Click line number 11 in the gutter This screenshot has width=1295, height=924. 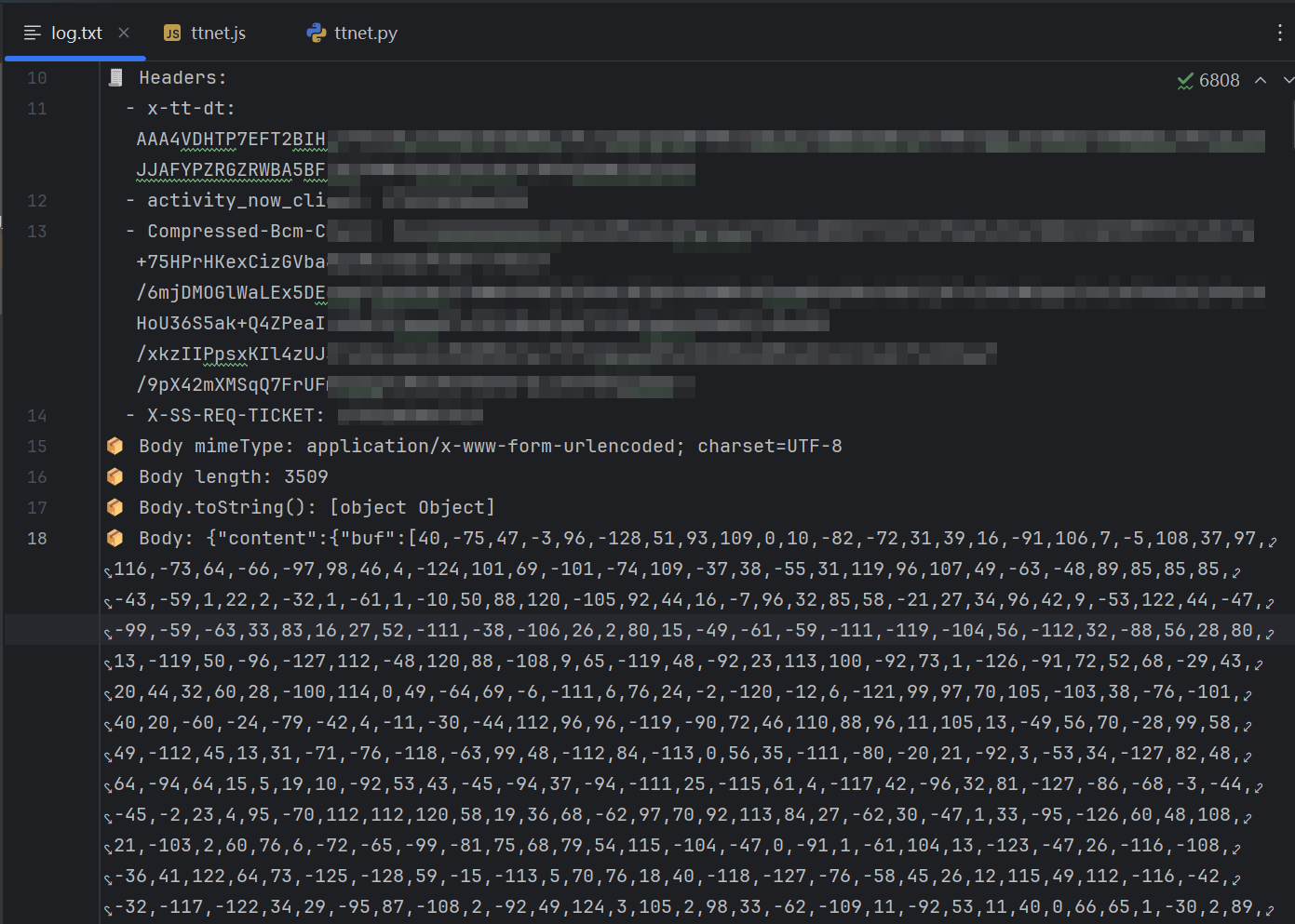pyautogui.click(x=37, y=109)
